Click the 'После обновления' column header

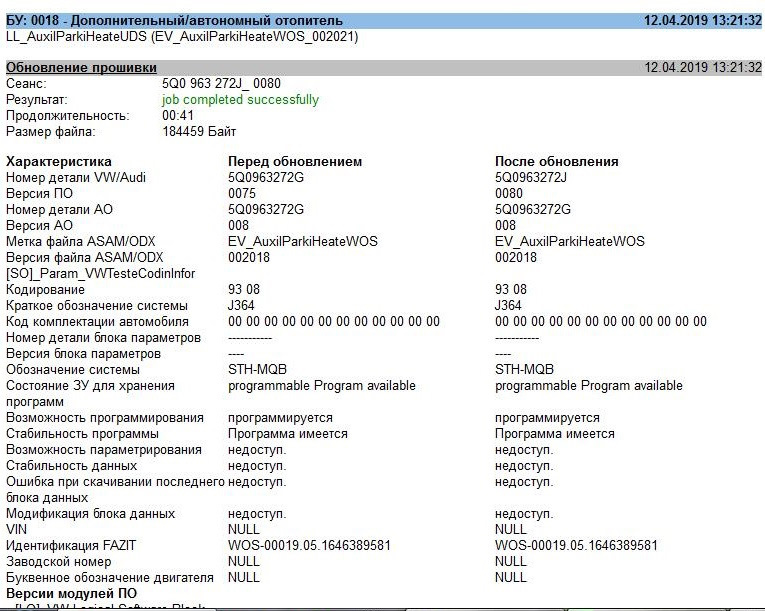[557, 162]
